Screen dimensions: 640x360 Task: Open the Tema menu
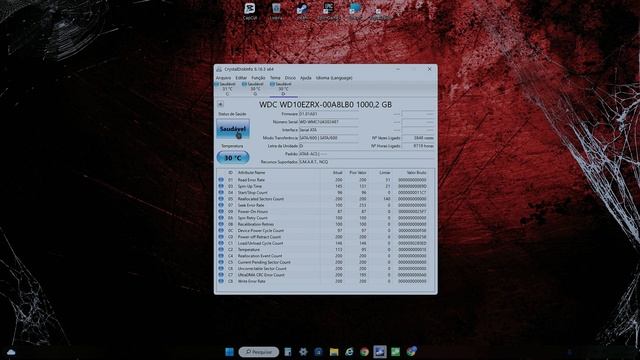(275, 78)
